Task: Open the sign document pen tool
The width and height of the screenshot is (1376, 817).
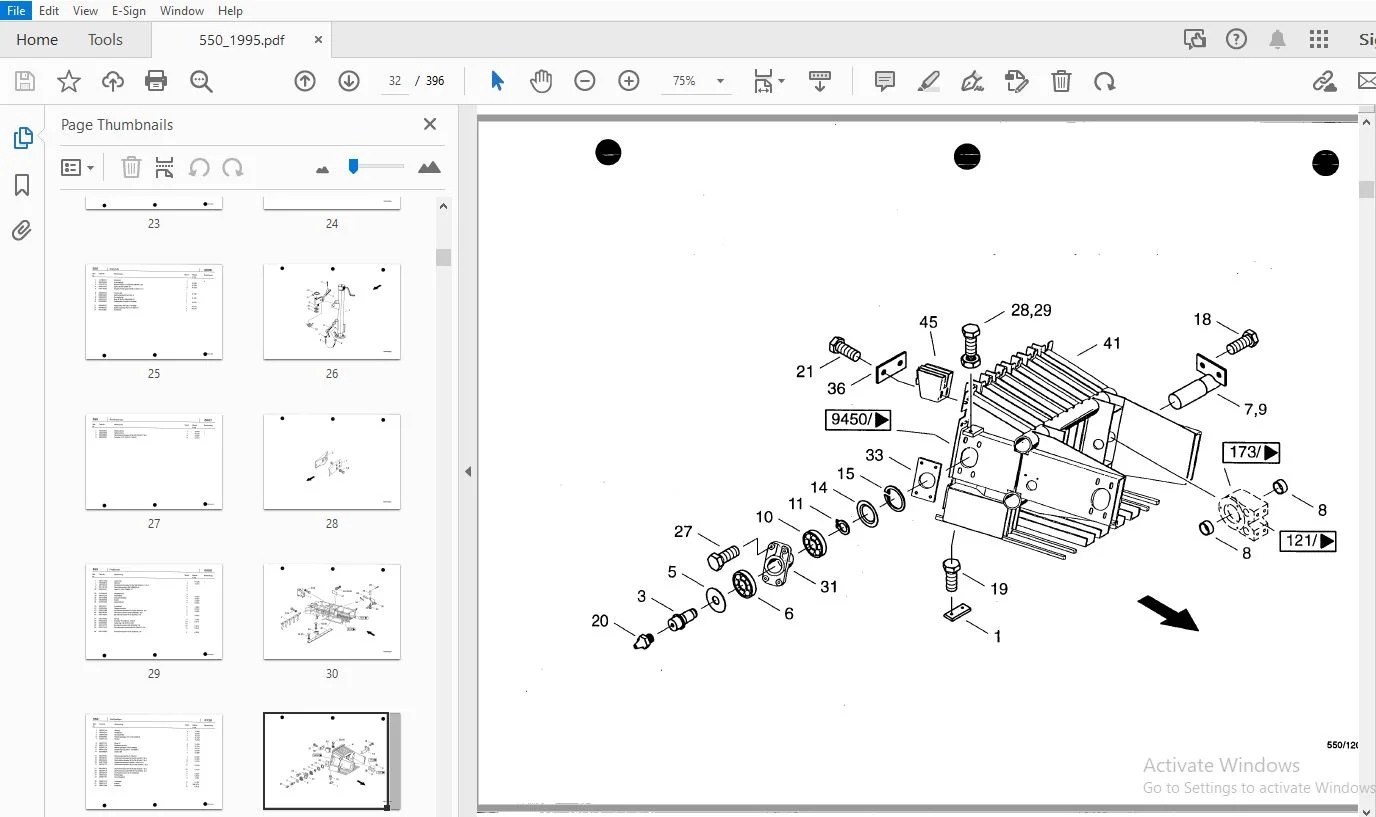Action: 973,81
